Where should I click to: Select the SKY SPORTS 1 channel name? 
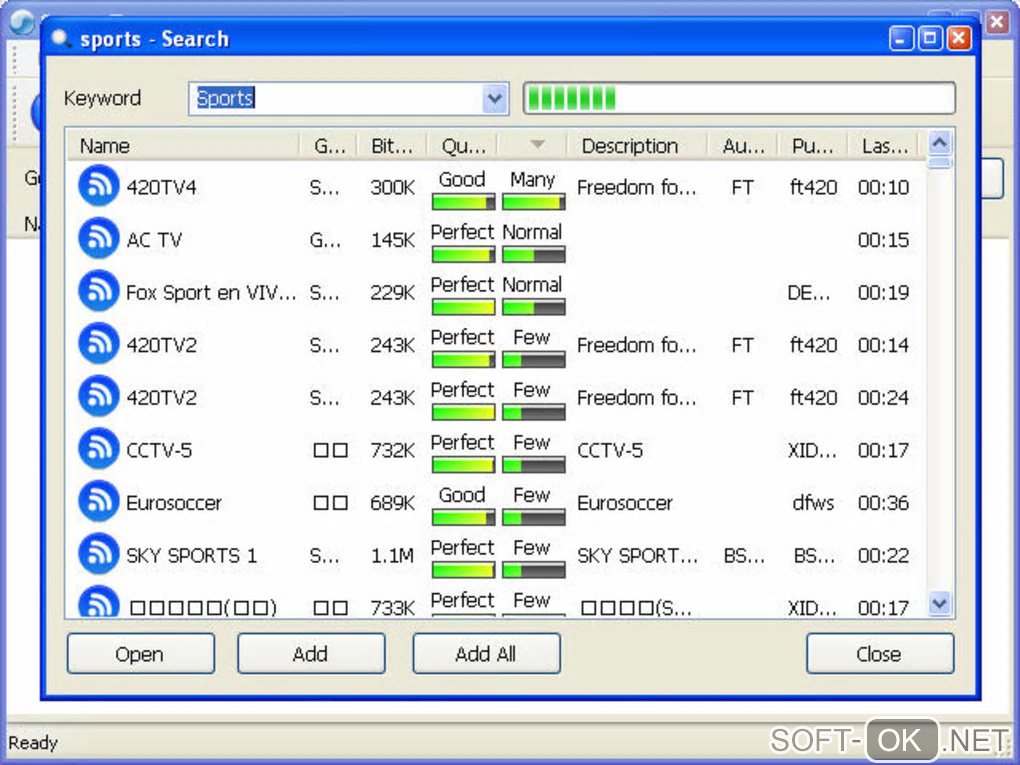tap(191, 556)
